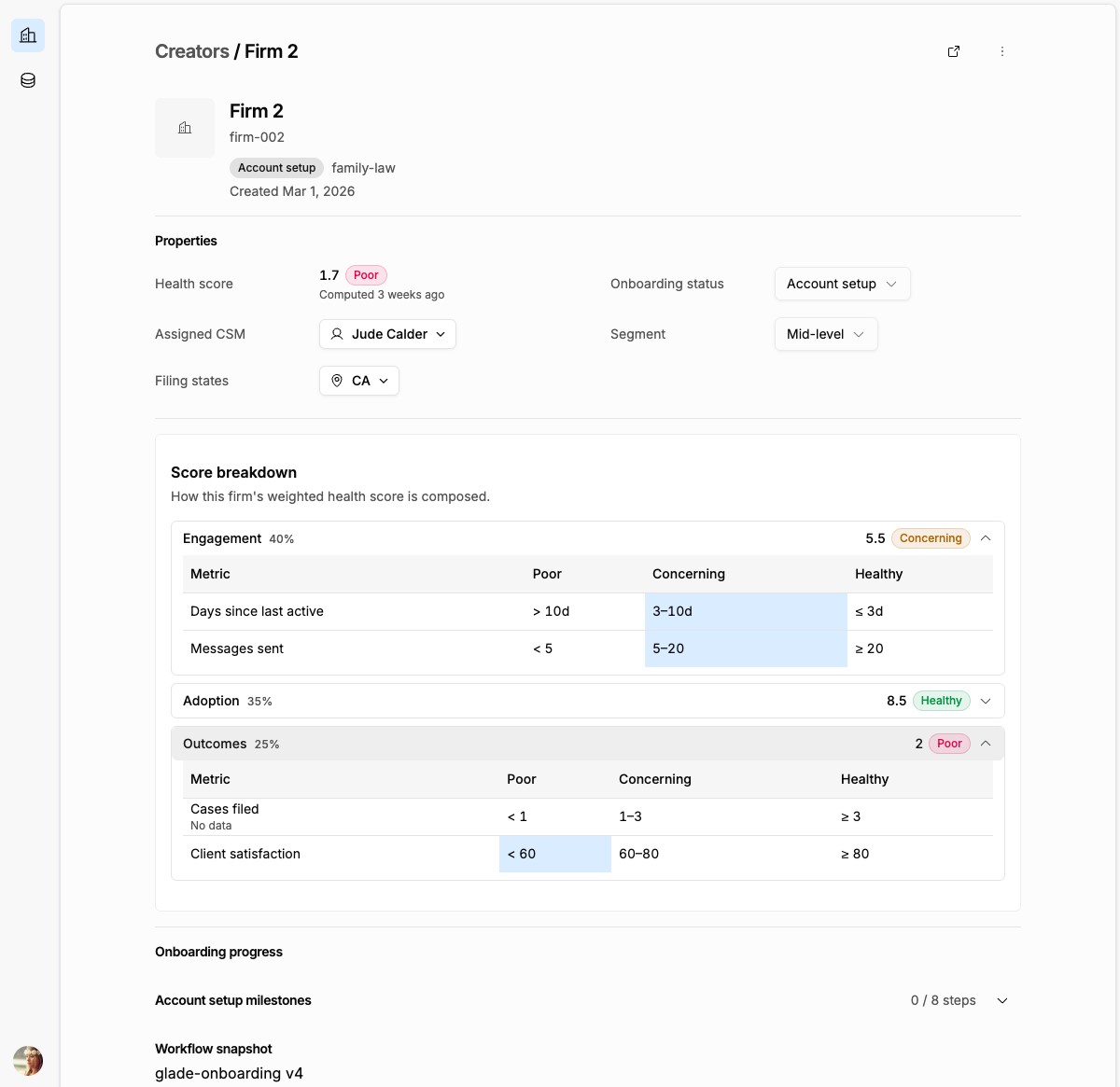The height and width of the screenshot is (1087, 1120).
Task: Click the highlighted 3–10d cell
Action: click(x=746, y=611)
